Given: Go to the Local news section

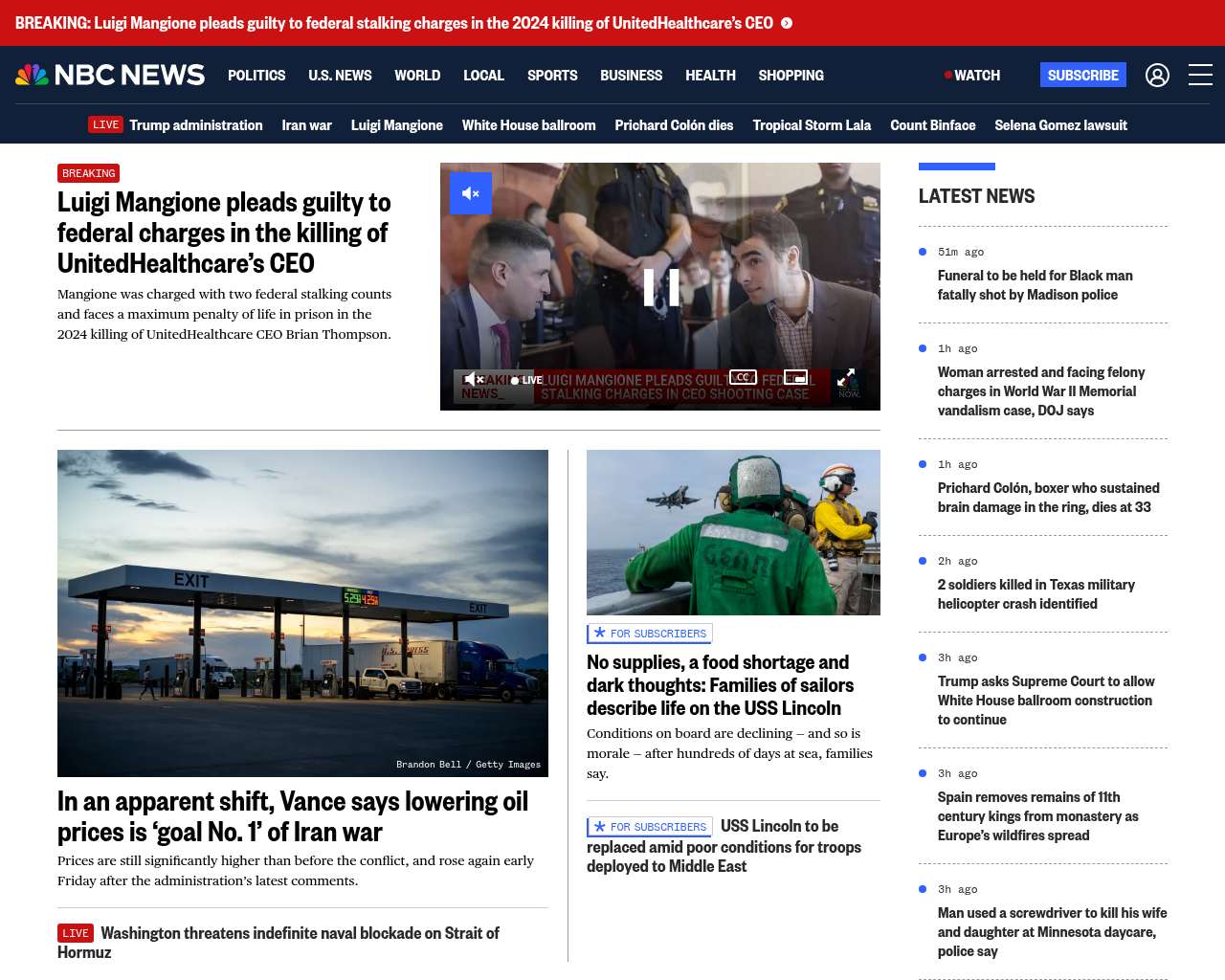Looking at the screenshot, I should click(x=483, y=75).
